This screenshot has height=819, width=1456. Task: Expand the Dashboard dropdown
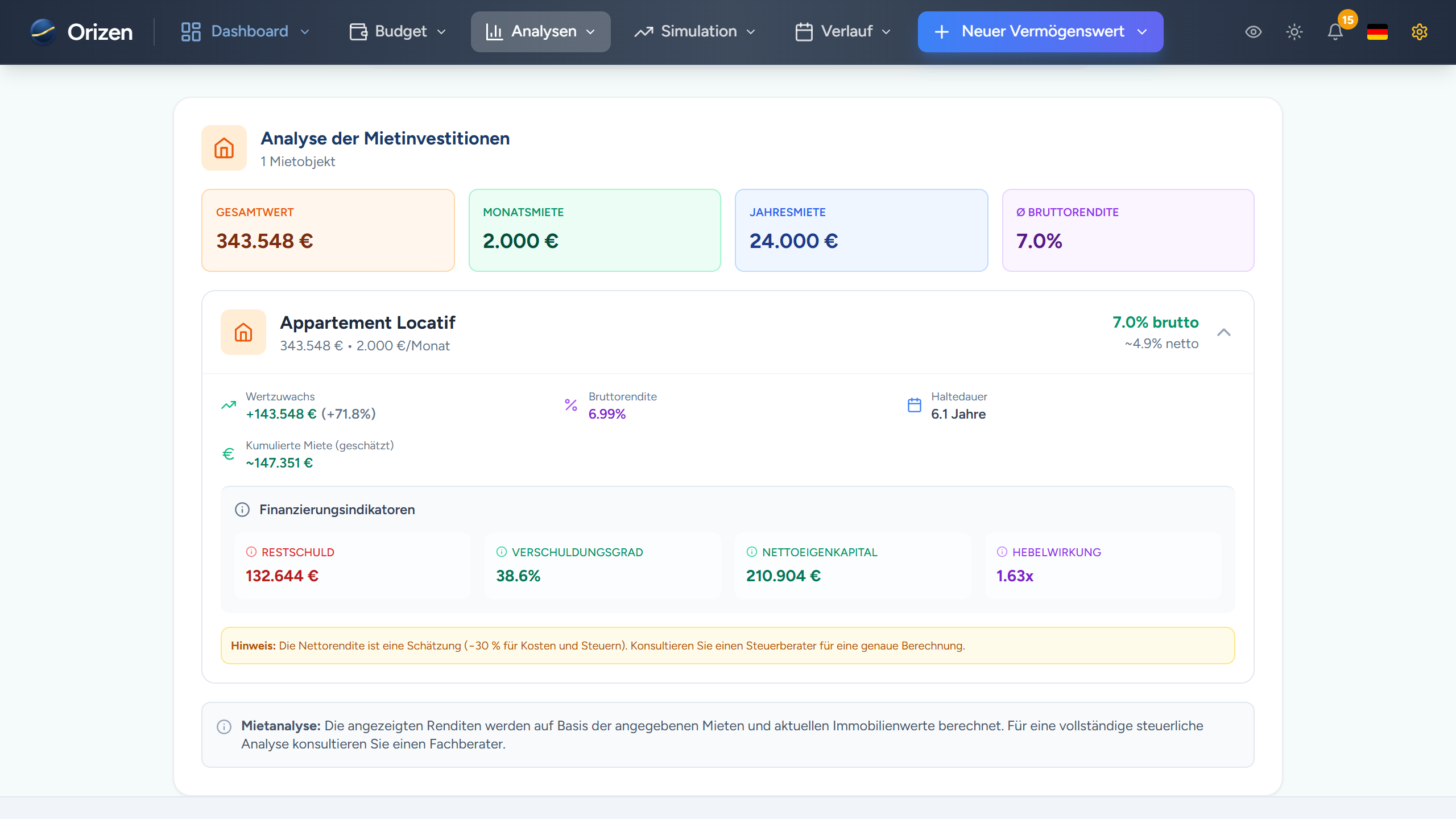(245, 31)
